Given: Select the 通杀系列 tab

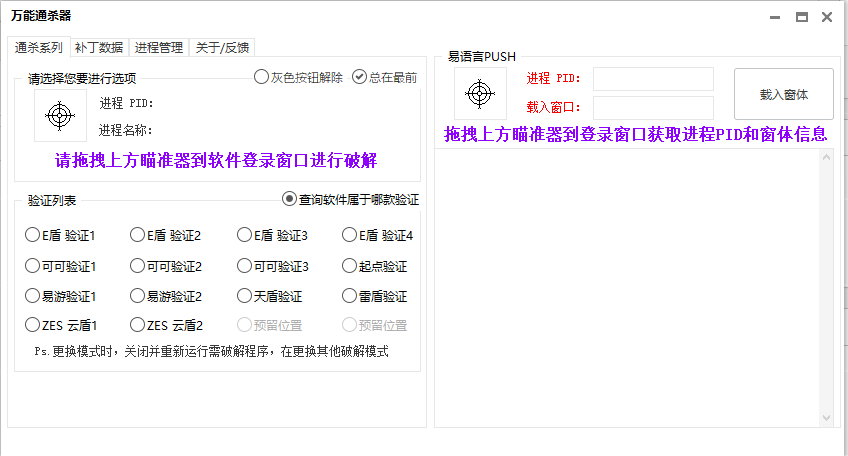Looking at the screenshot, I should (40, 47).
